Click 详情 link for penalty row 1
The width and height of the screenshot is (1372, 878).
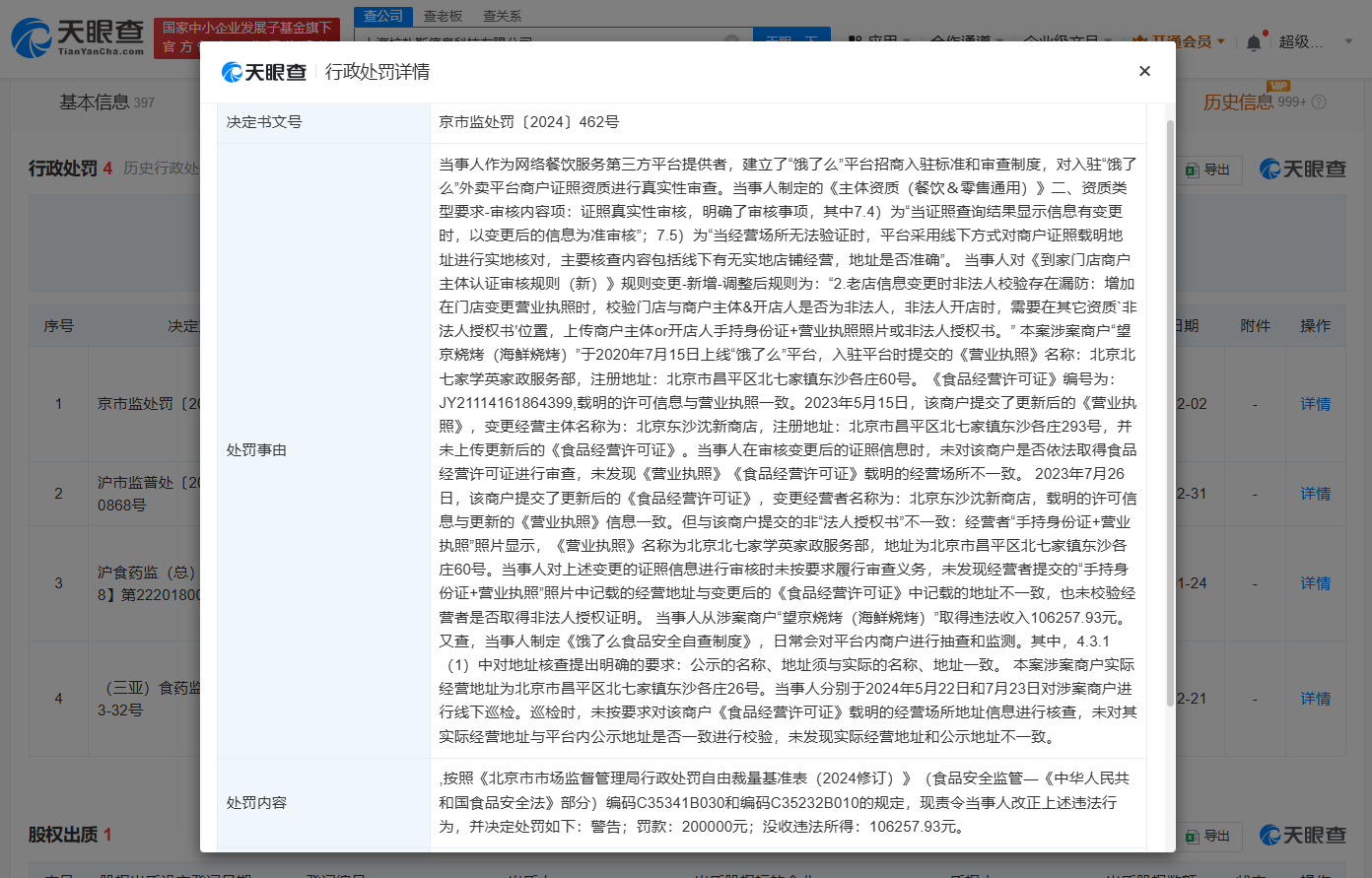coord(1316,403)
